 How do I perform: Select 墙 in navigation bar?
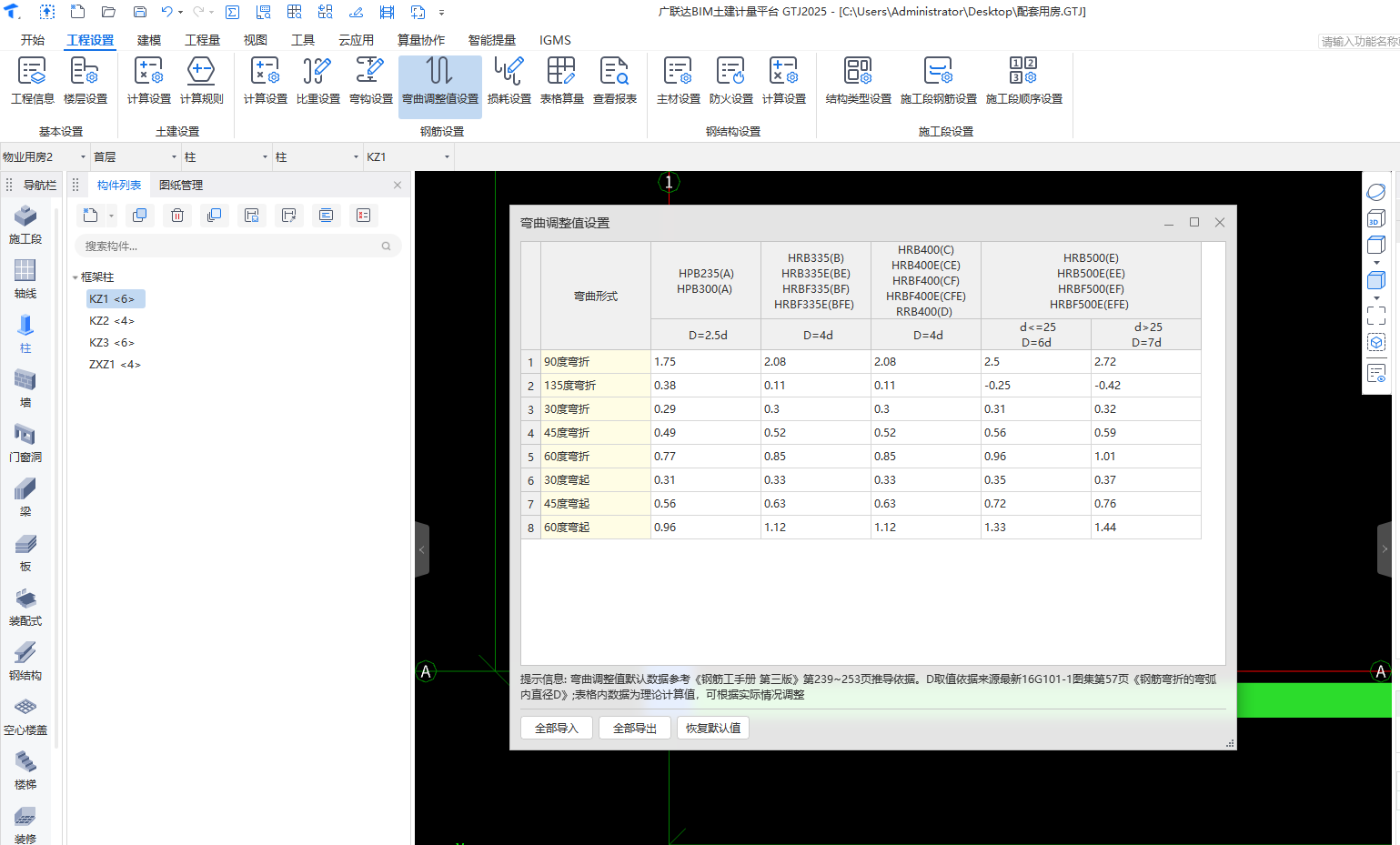pyautogui.click(x=25, y=388)
